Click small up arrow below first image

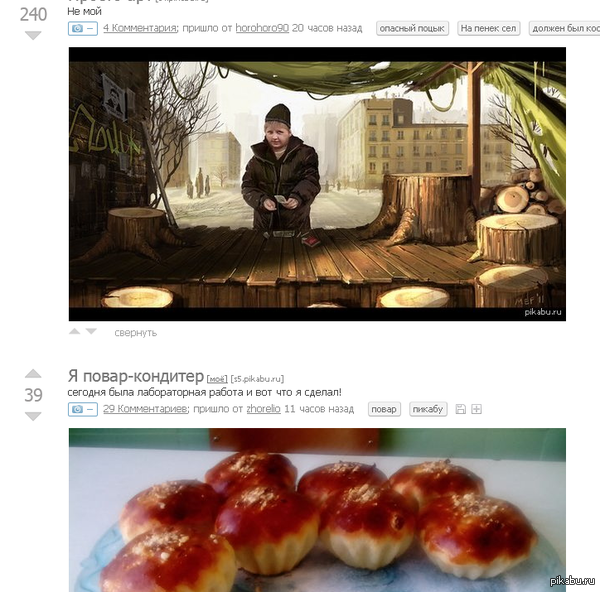point(75,331)
